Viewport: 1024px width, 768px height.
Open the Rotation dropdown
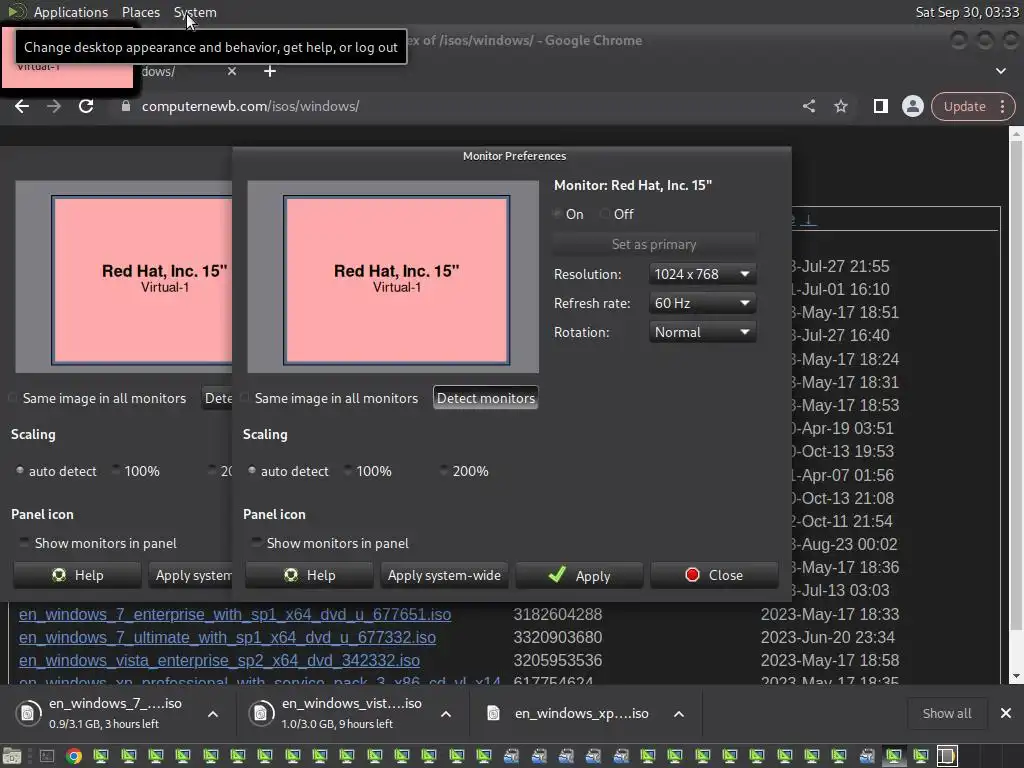pyautogui.click(x=702, y=332)
